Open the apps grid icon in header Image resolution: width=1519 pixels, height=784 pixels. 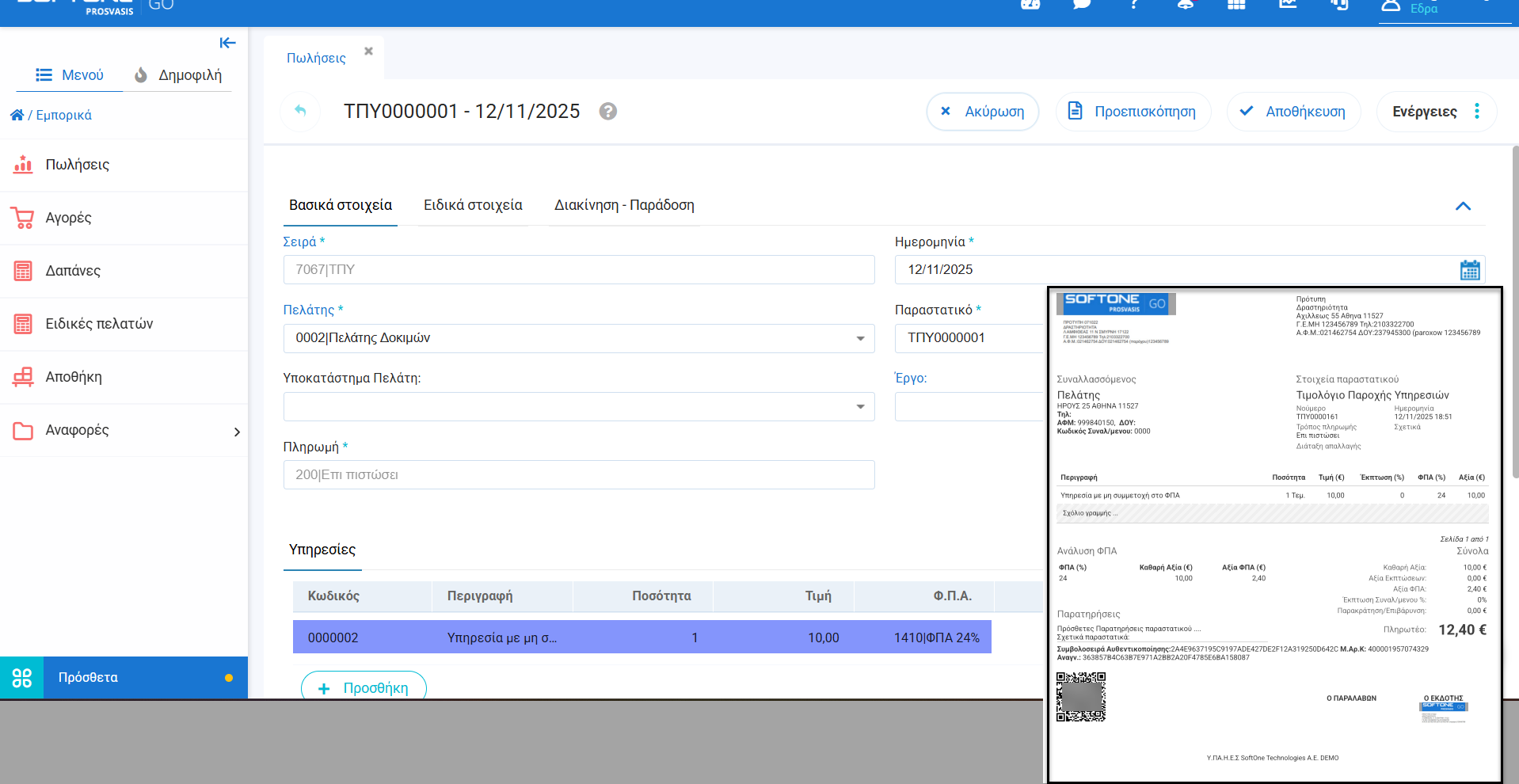click(1235, 5)
